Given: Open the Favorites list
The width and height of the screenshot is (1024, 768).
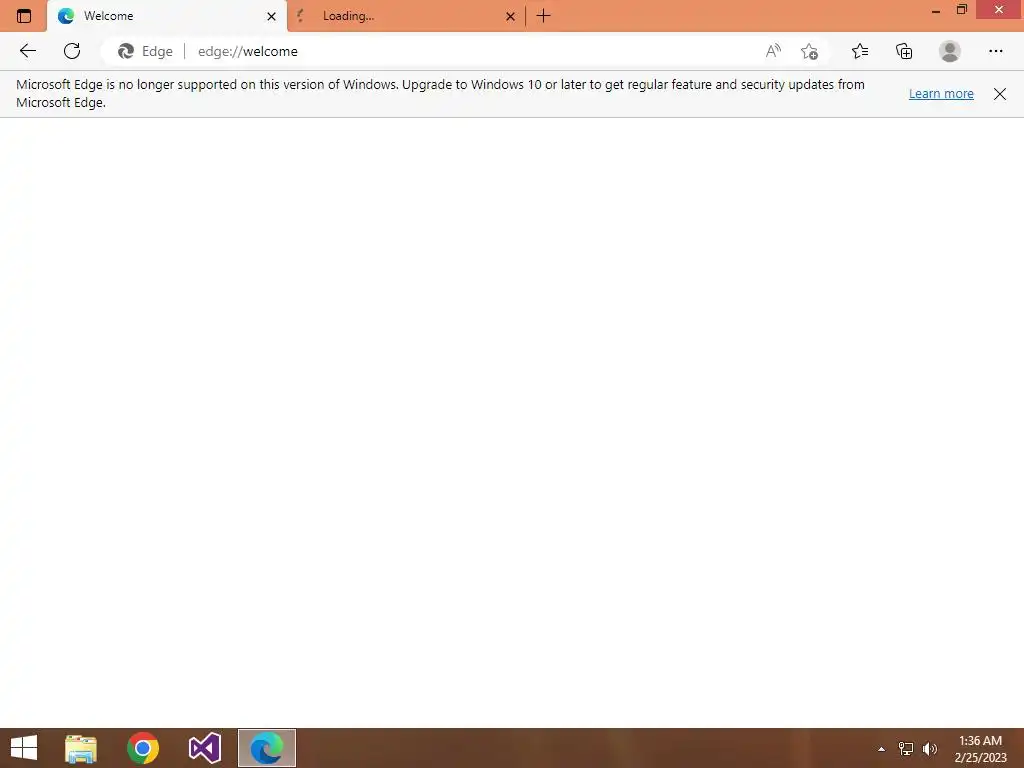Looking at the screenshot, I should [860, 51].
